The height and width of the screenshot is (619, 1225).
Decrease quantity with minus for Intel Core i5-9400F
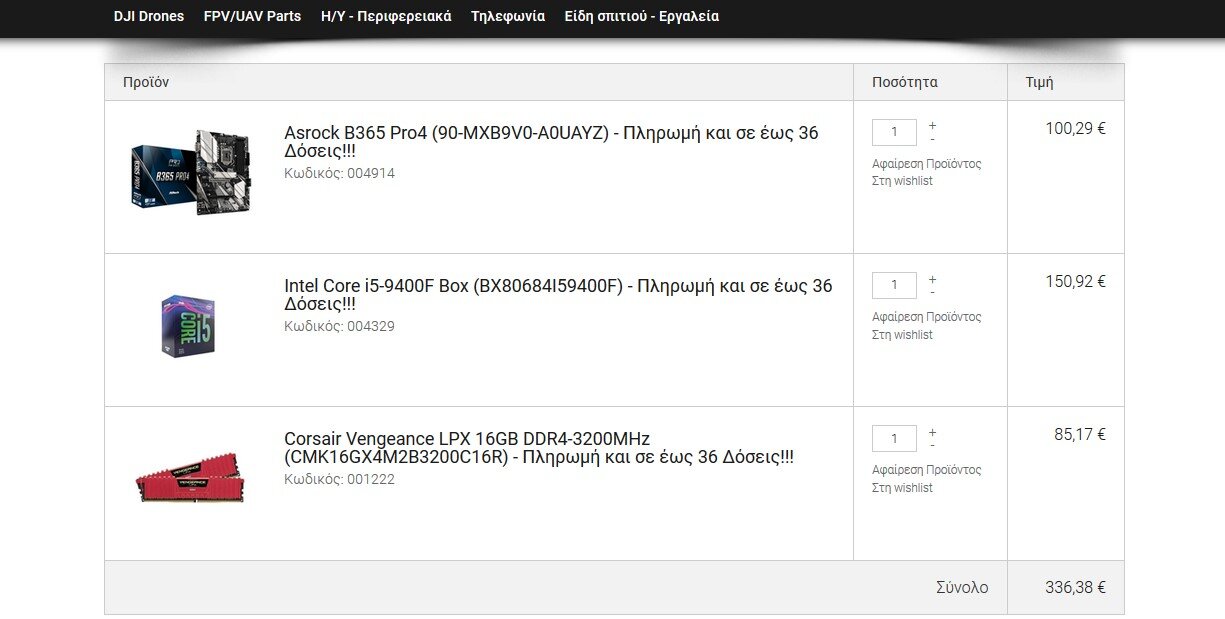tap(932, 292)
